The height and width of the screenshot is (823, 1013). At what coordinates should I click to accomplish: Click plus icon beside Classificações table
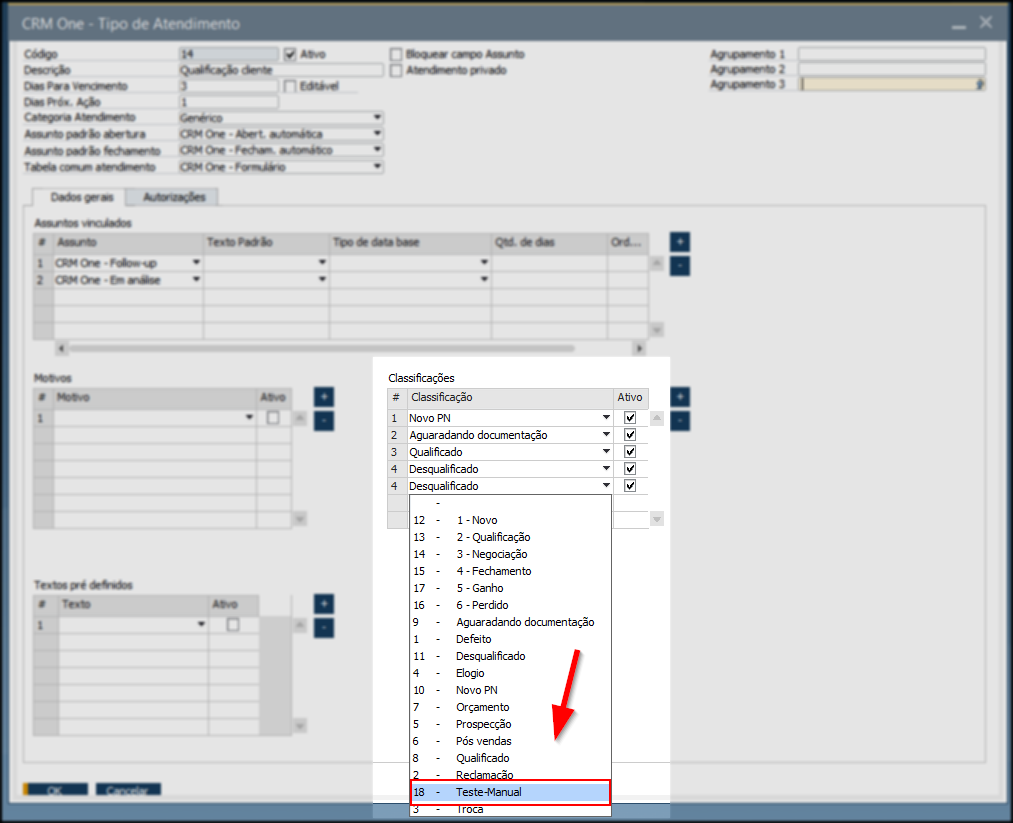(x=679, y=397)
